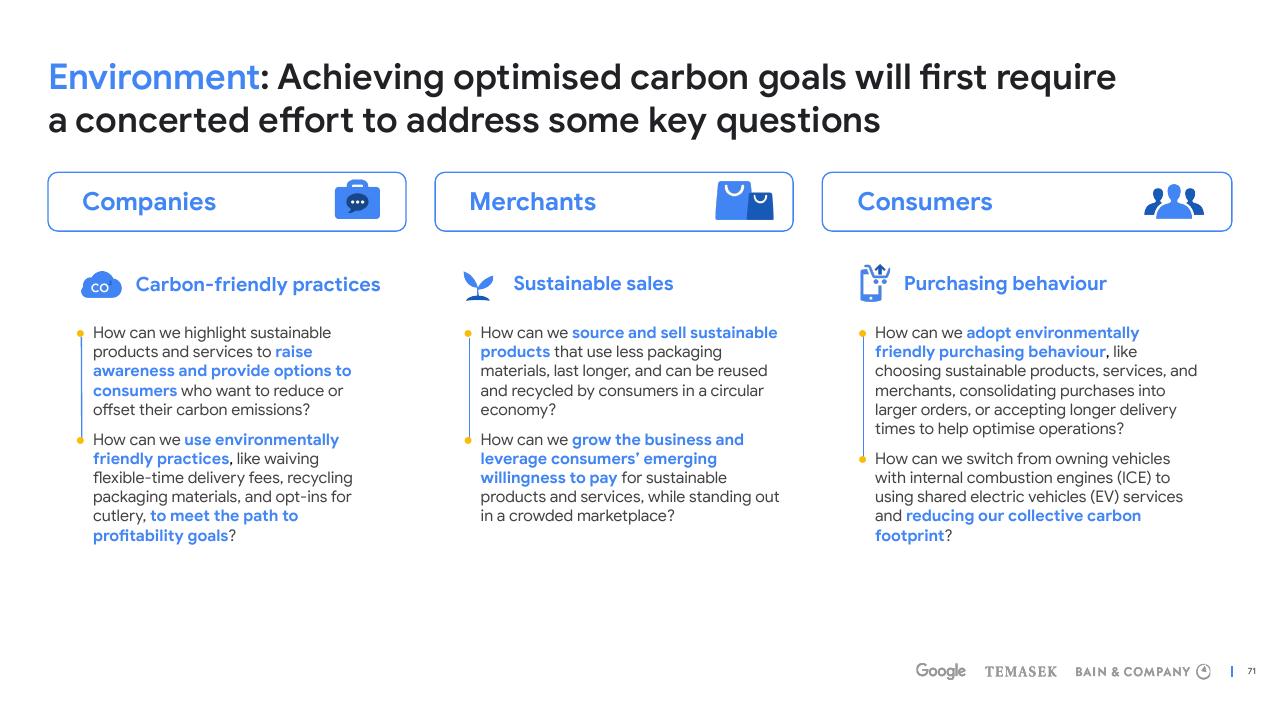Screen dimensions: 1280x720
Task: Click the page number 71
Action: coord(1251,672)
